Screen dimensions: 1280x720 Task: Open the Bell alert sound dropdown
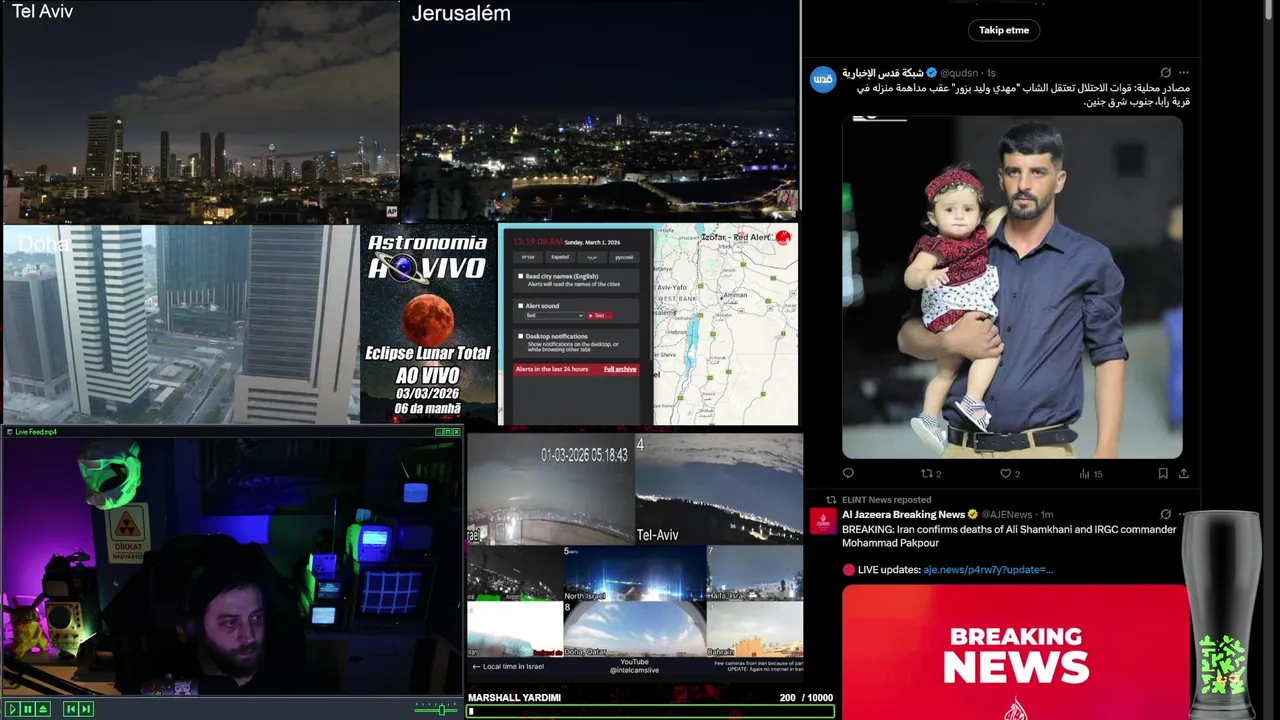click(554, 315)
